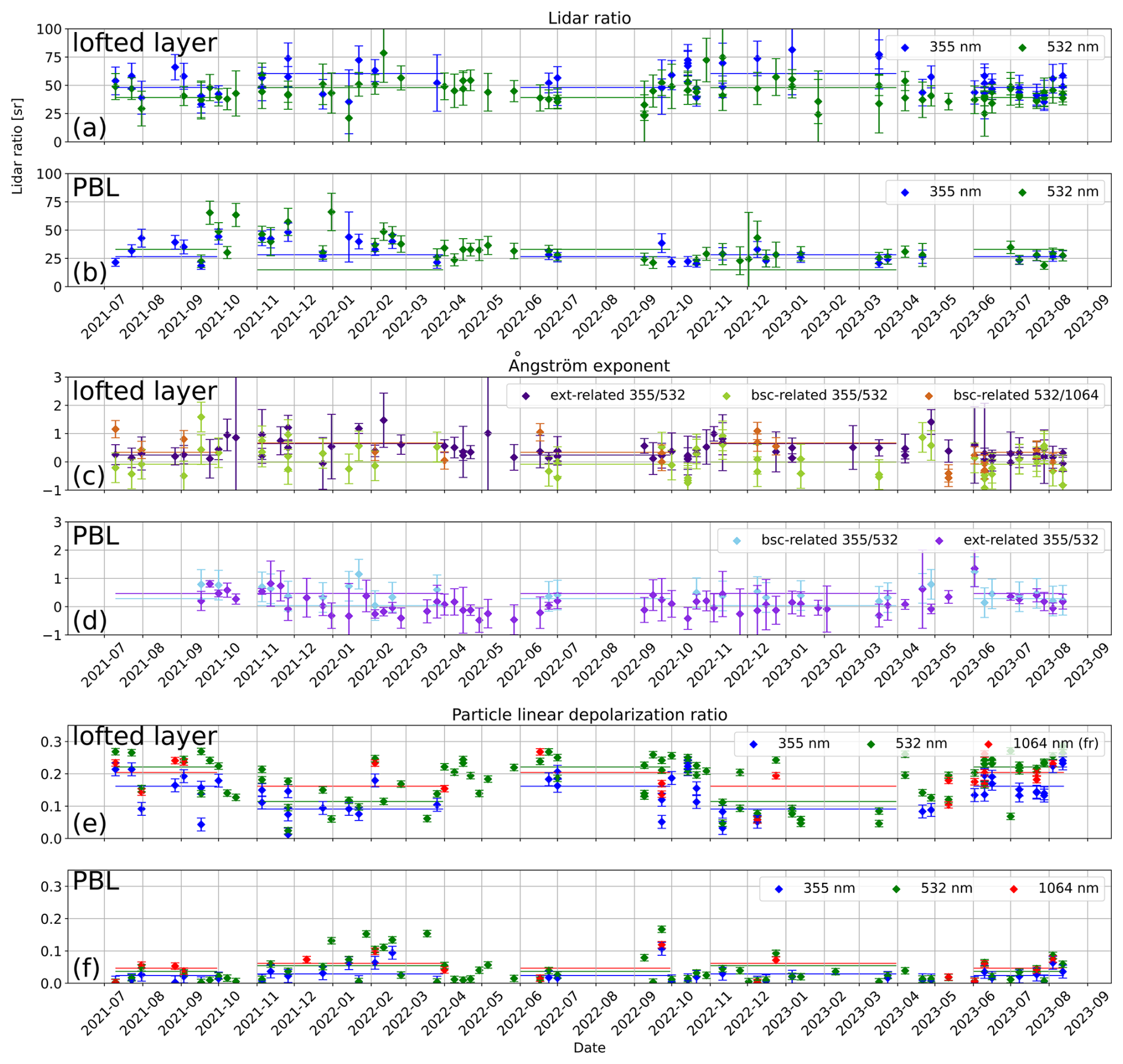
Task: Click the 'lofted layer' heading in panel (e)
Action: (144, 736)
